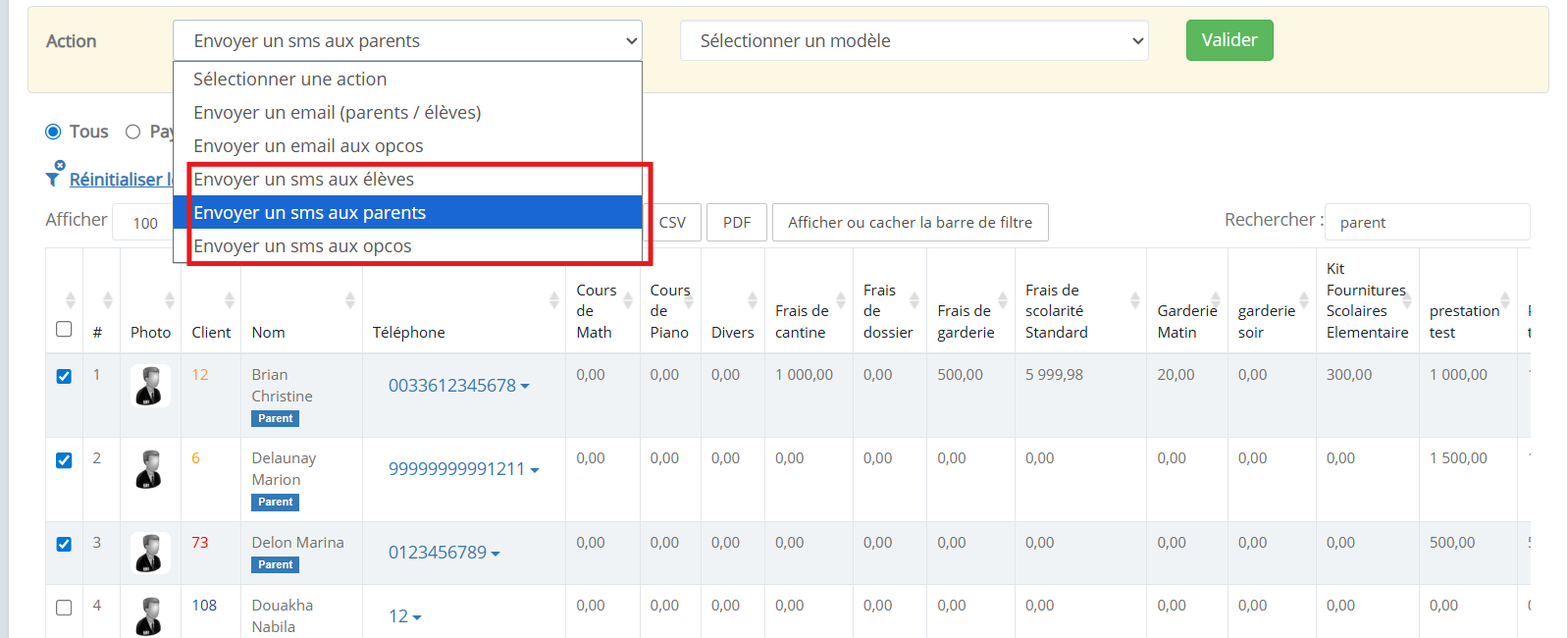Viewport: 1568px width, 638px height.
Task: Choose Envoyer un sms aux opcos option
Action: pyautogui.click(x=302, y=246)
